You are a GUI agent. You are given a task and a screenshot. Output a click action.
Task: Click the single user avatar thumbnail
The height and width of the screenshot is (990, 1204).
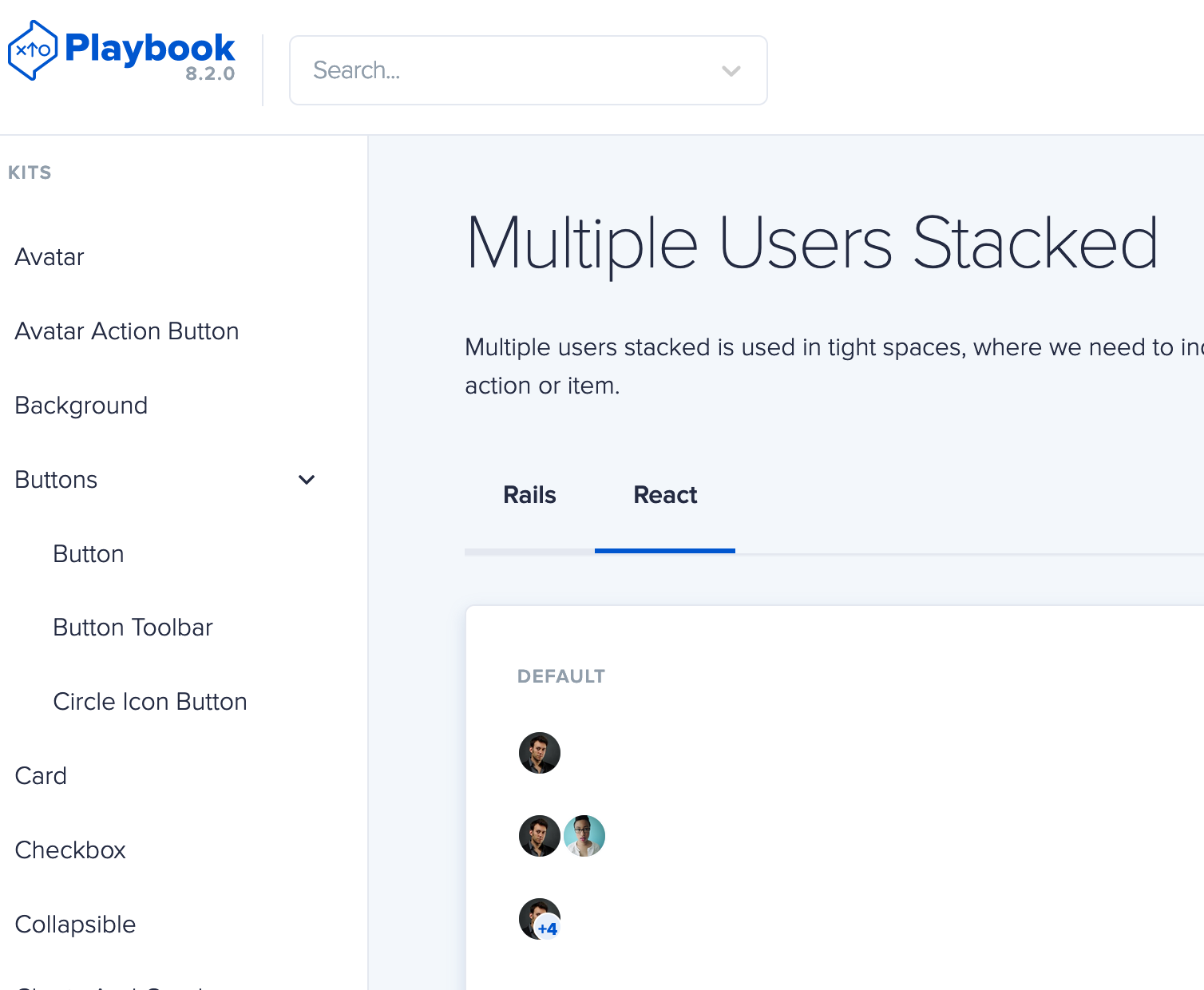539,752
